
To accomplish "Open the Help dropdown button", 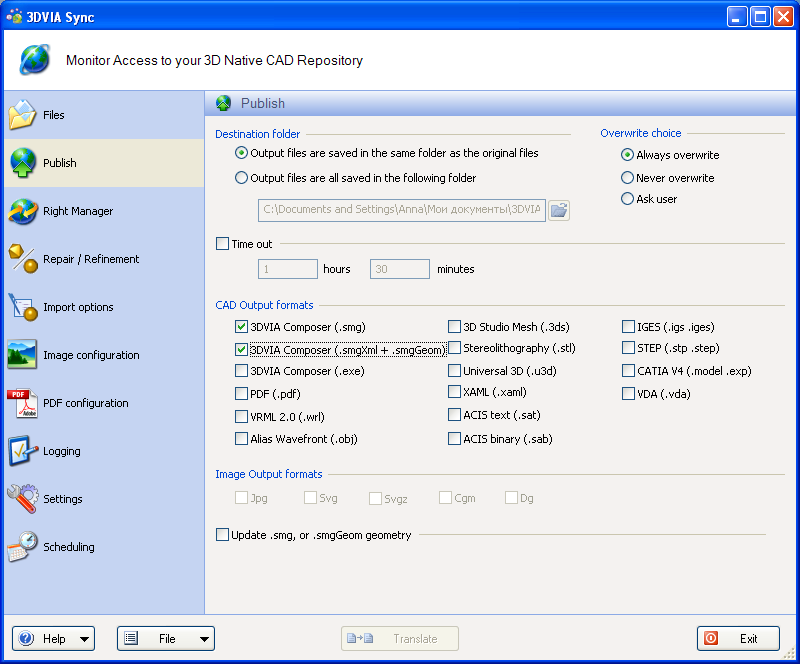I will point(54,638).
